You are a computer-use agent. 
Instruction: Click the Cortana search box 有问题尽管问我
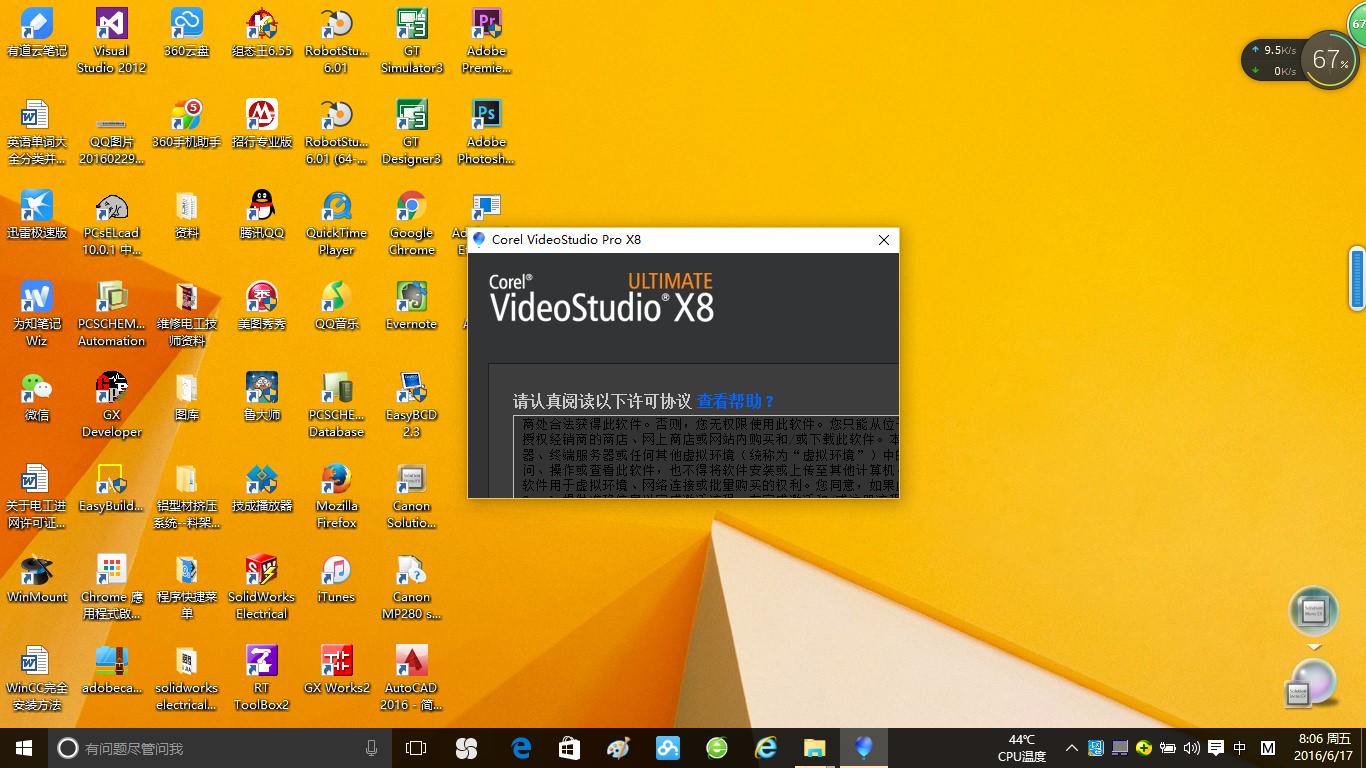(220, 747)
